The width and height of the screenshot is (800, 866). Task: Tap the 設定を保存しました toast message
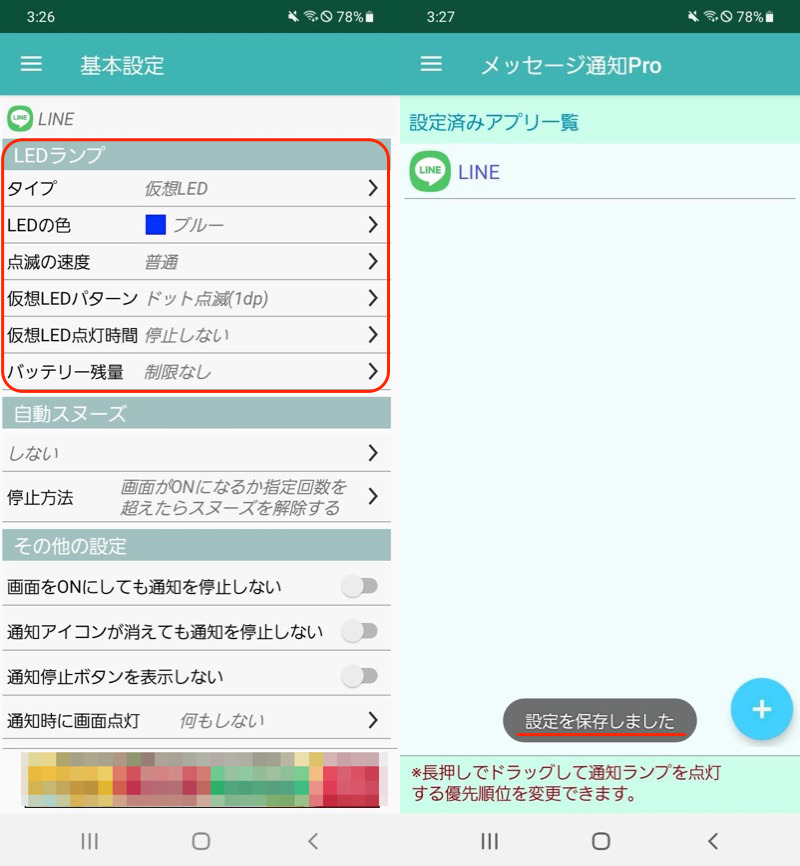599,721
